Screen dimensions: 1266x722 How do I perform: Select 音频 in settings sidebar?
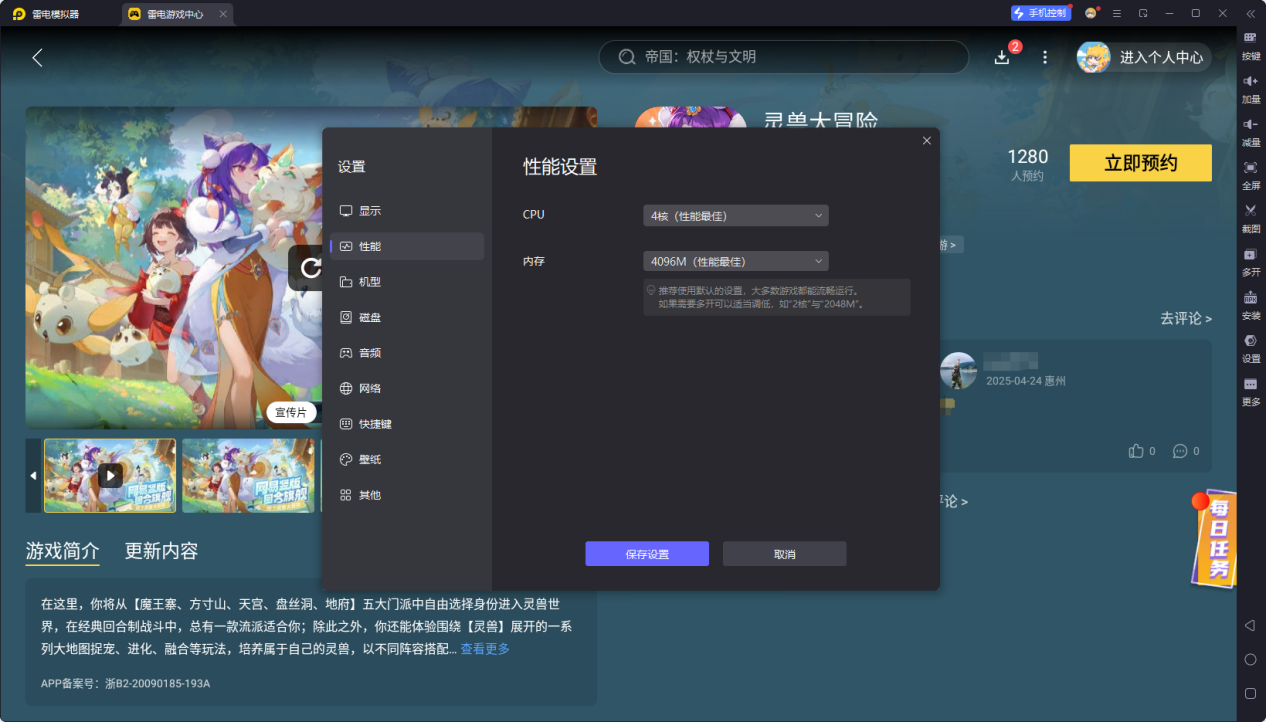407,353
